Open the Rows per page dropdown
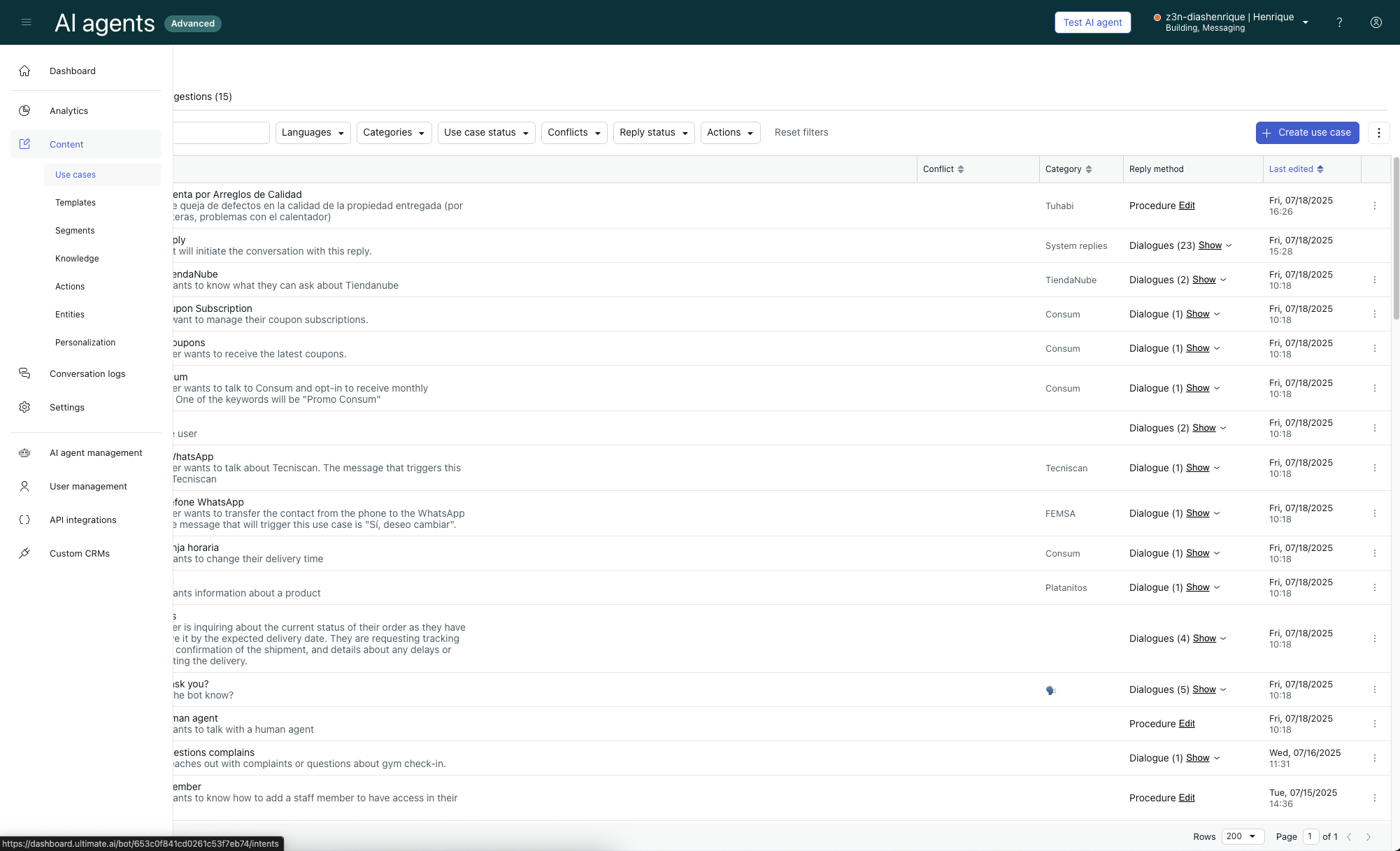1400x851 pixels. pos(1242,836)
